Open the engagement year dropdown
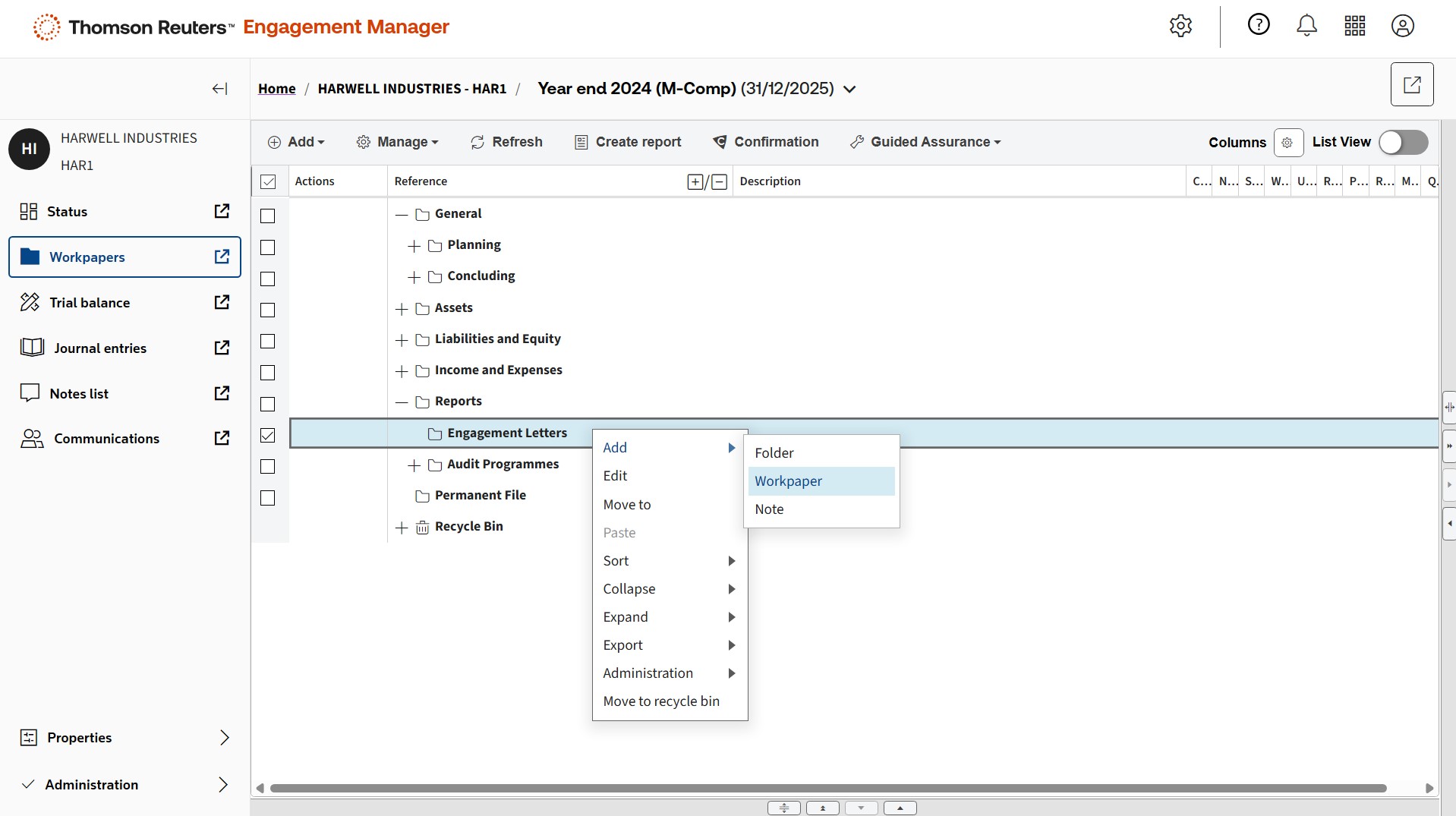 tap(850, 90)
